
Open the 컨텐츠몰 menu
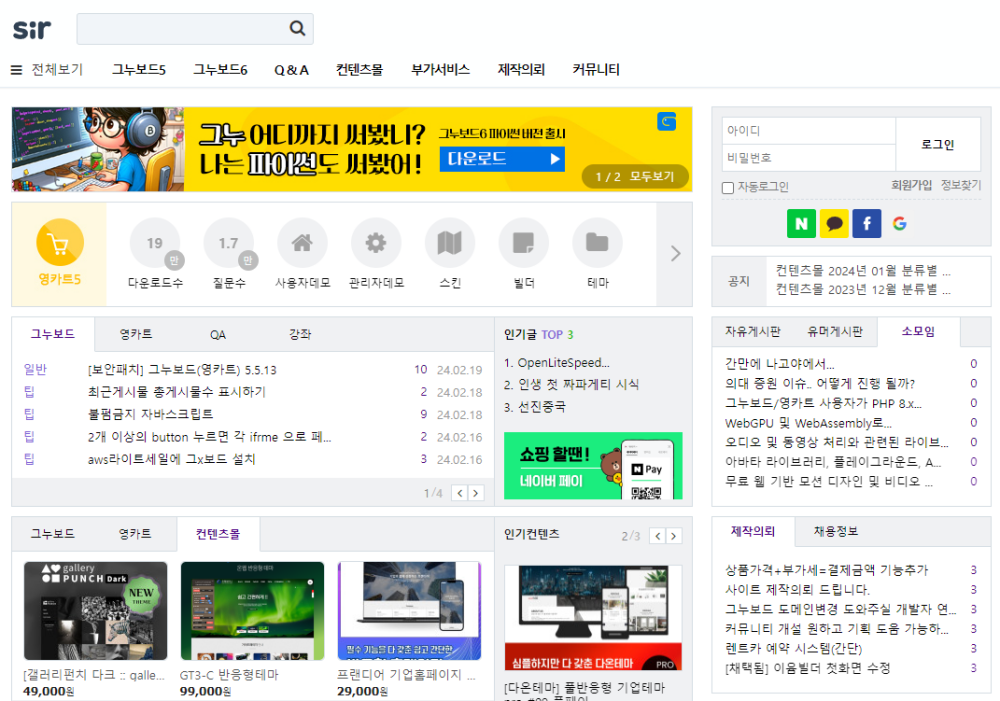pyautogui.click(x=360, y=70)
